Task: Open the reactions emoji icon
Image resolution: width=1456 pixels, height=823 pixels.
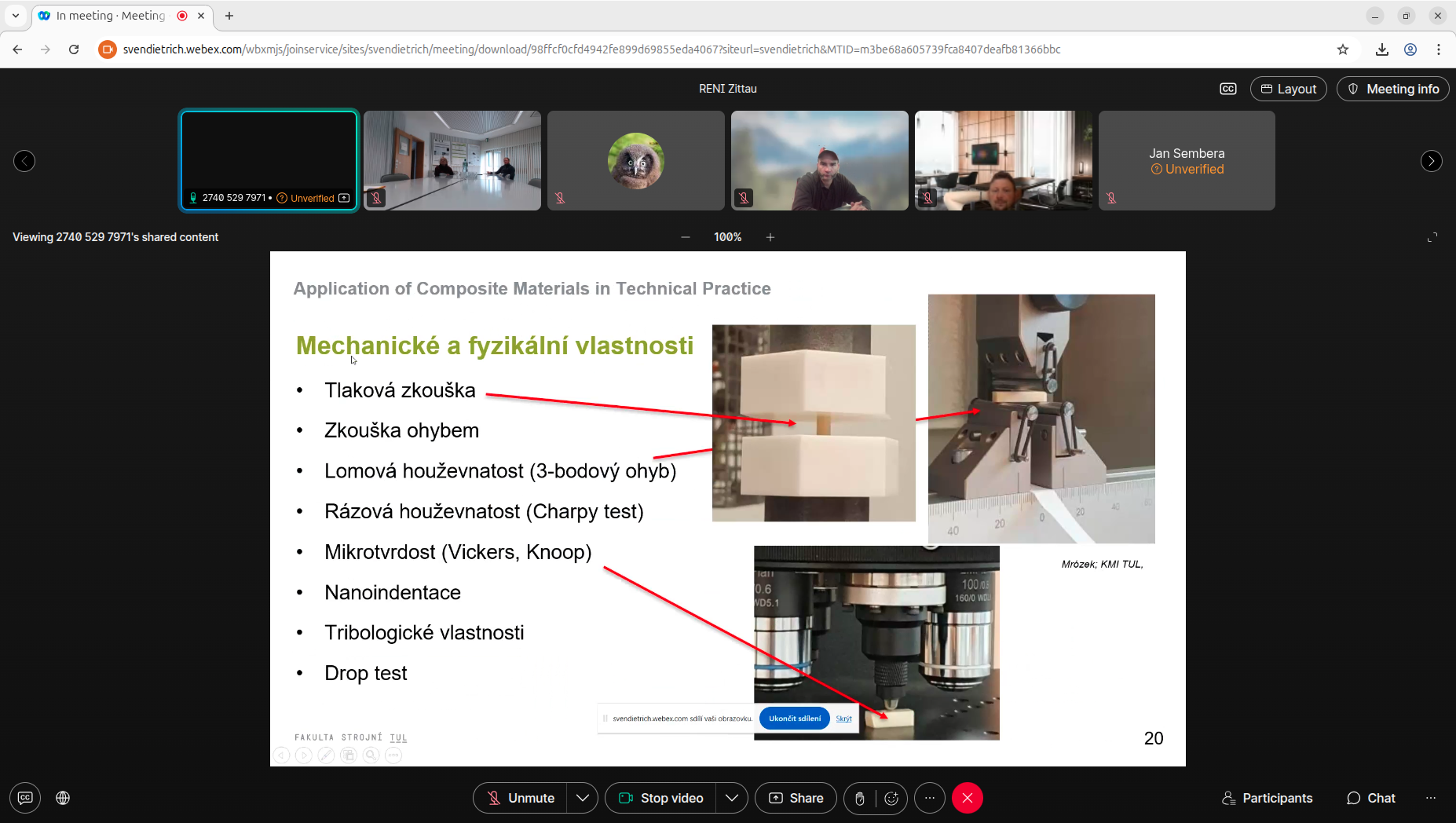Action: click(891, 798)
